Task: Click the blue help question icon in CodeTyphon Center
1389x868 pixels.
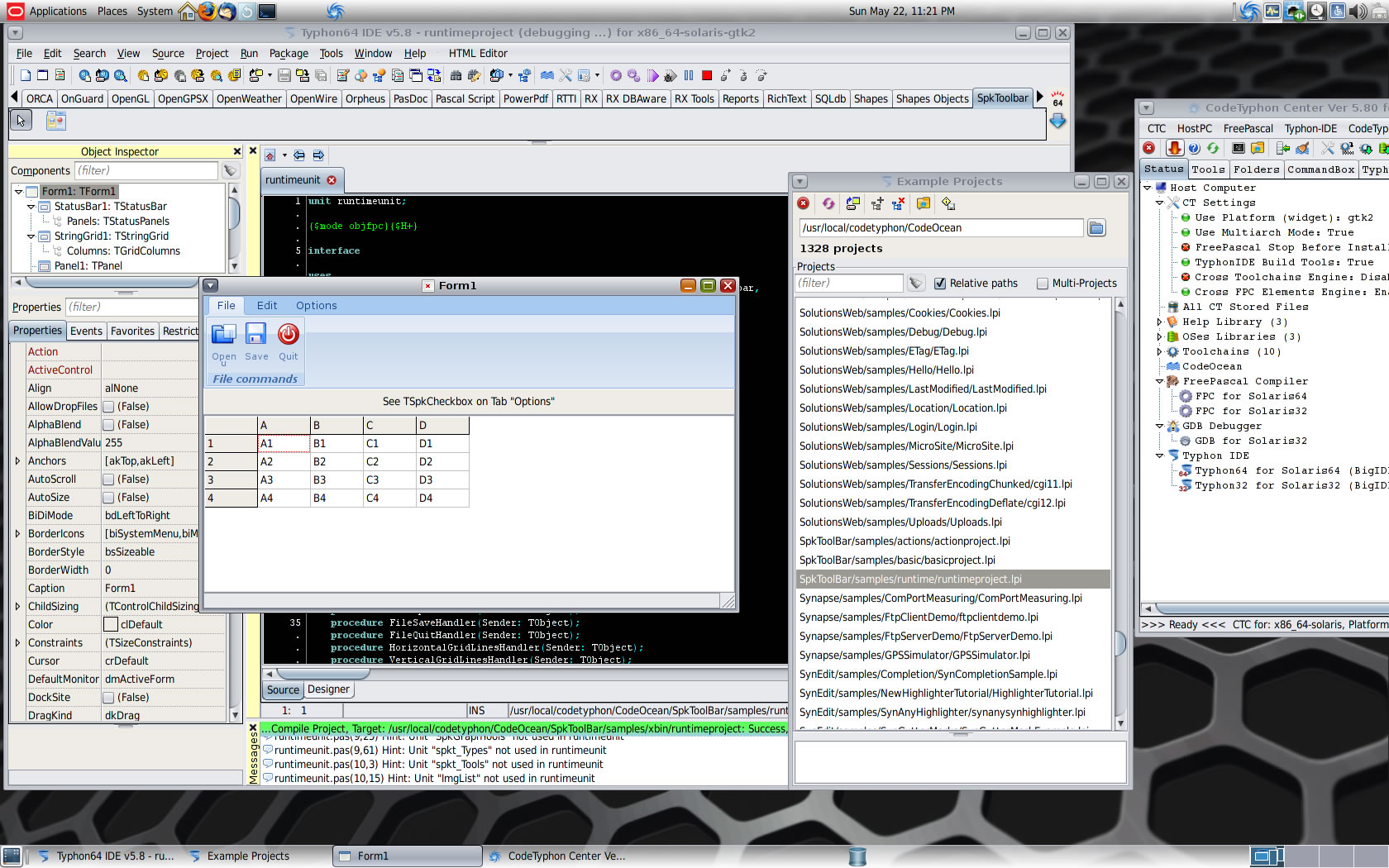Action: (1194, 148)
